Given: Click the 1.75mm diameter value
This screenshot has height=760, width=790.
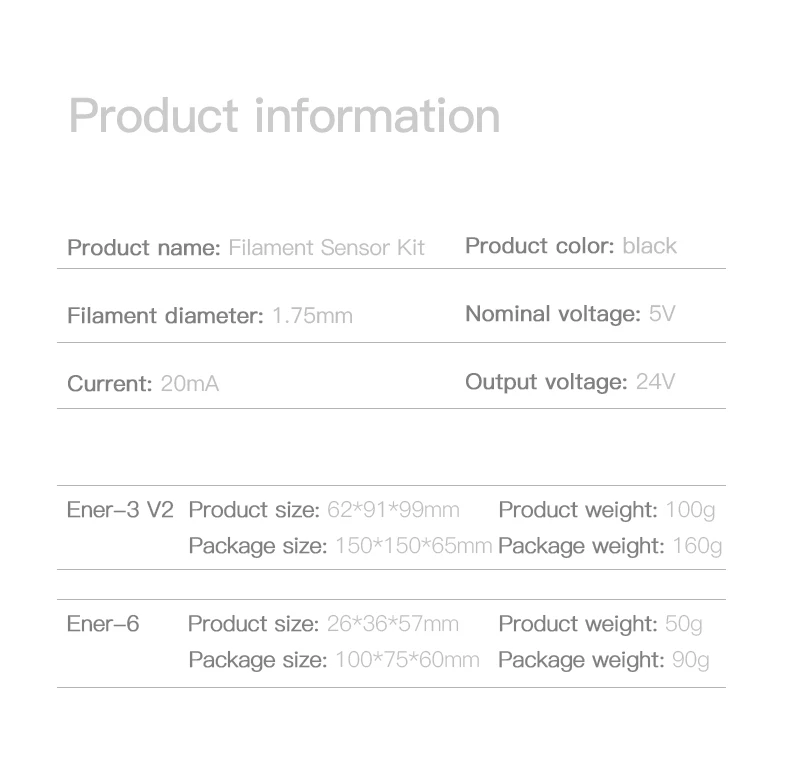Looking at the screenshot, I should [x=312, y=316].
